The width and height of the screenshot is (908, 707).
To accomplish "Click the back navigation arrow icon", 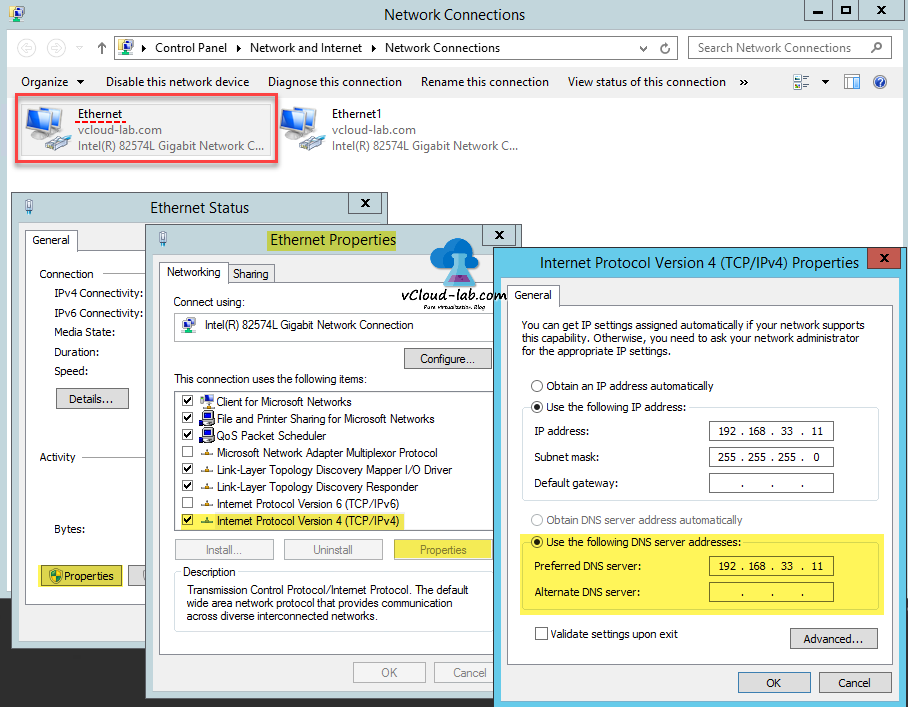I will coord(26,47).
